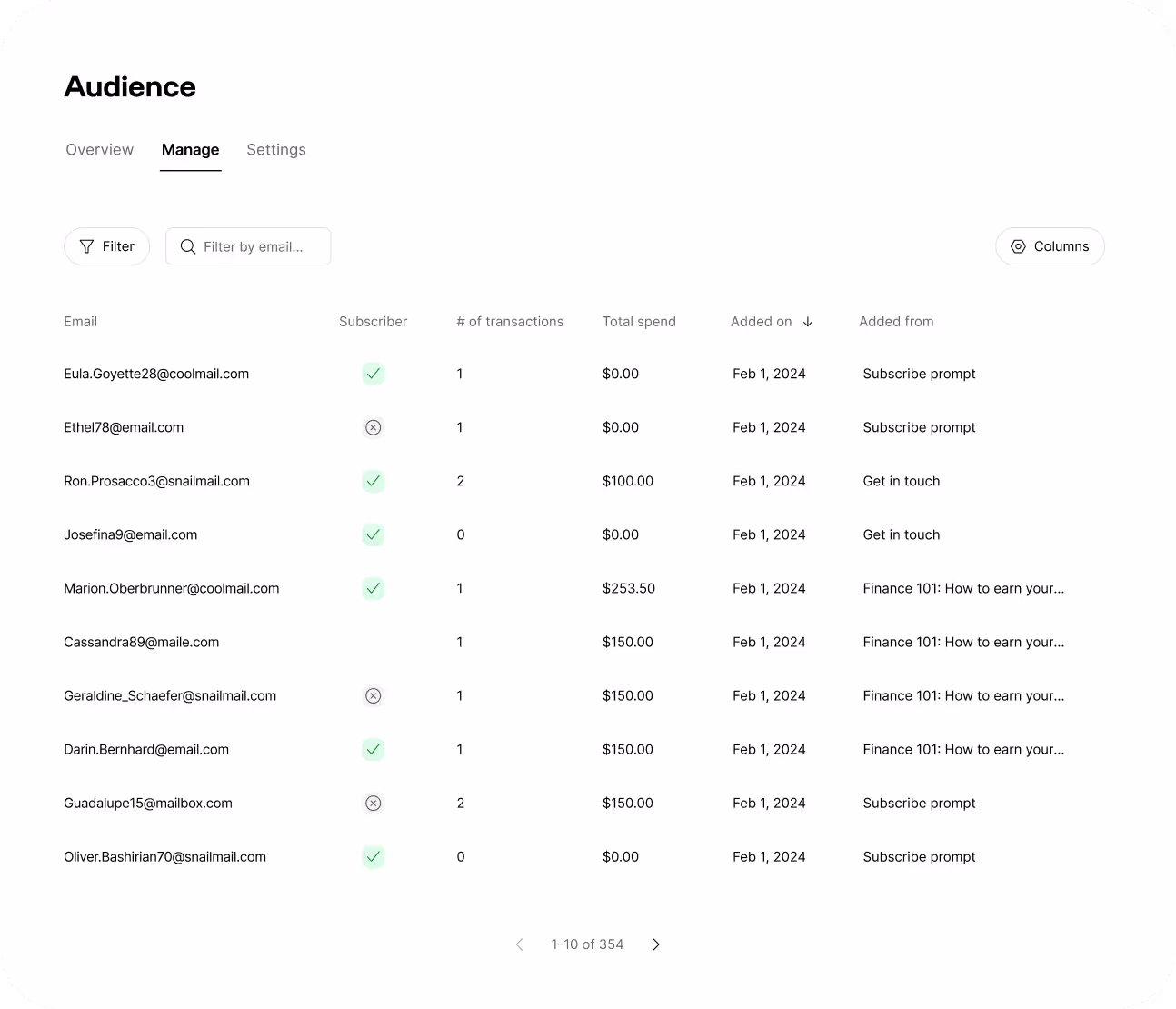Click the Audience page heading
Screen dimensions: 1176x1009
[130, 86]
